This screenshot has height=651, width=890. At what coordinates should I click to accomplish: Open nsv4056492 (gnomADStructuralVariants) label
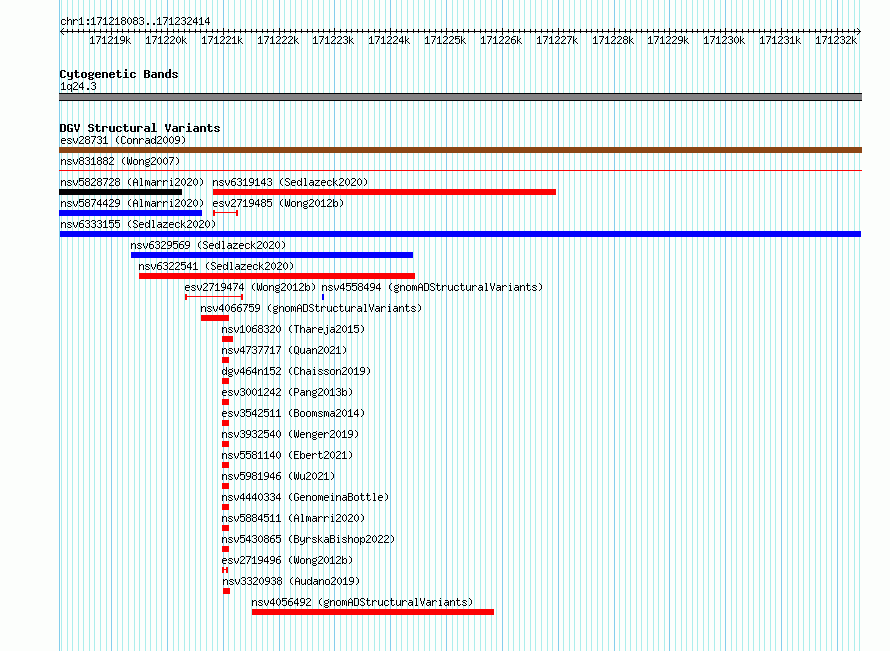click(x=362, y=602)
